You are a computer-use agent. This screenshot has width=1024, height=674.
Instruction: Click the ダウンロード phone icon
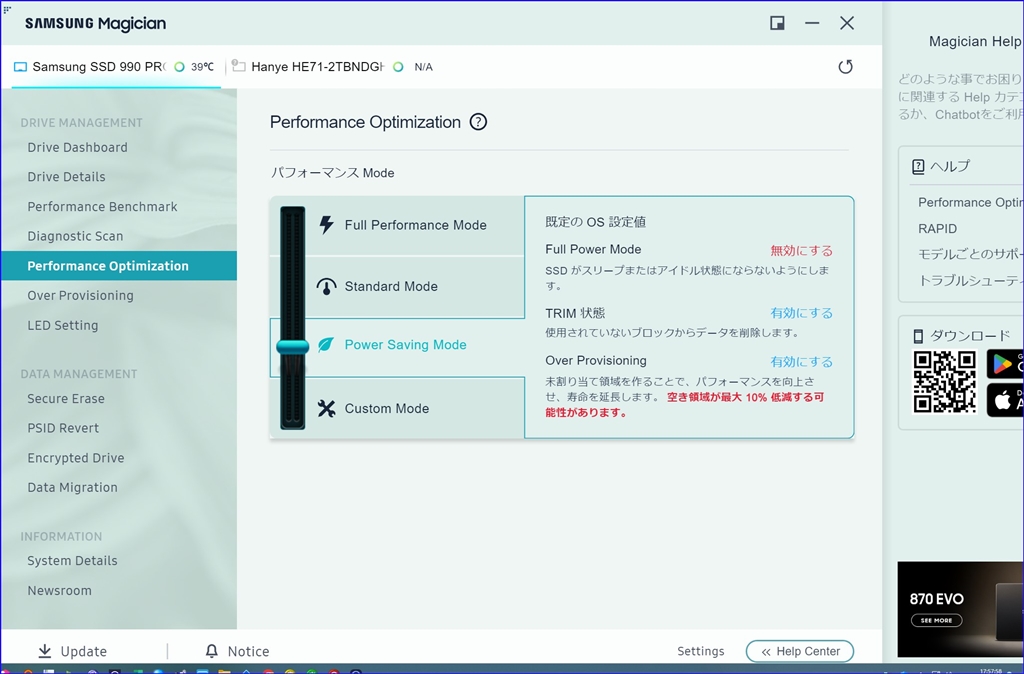[918, 336]
